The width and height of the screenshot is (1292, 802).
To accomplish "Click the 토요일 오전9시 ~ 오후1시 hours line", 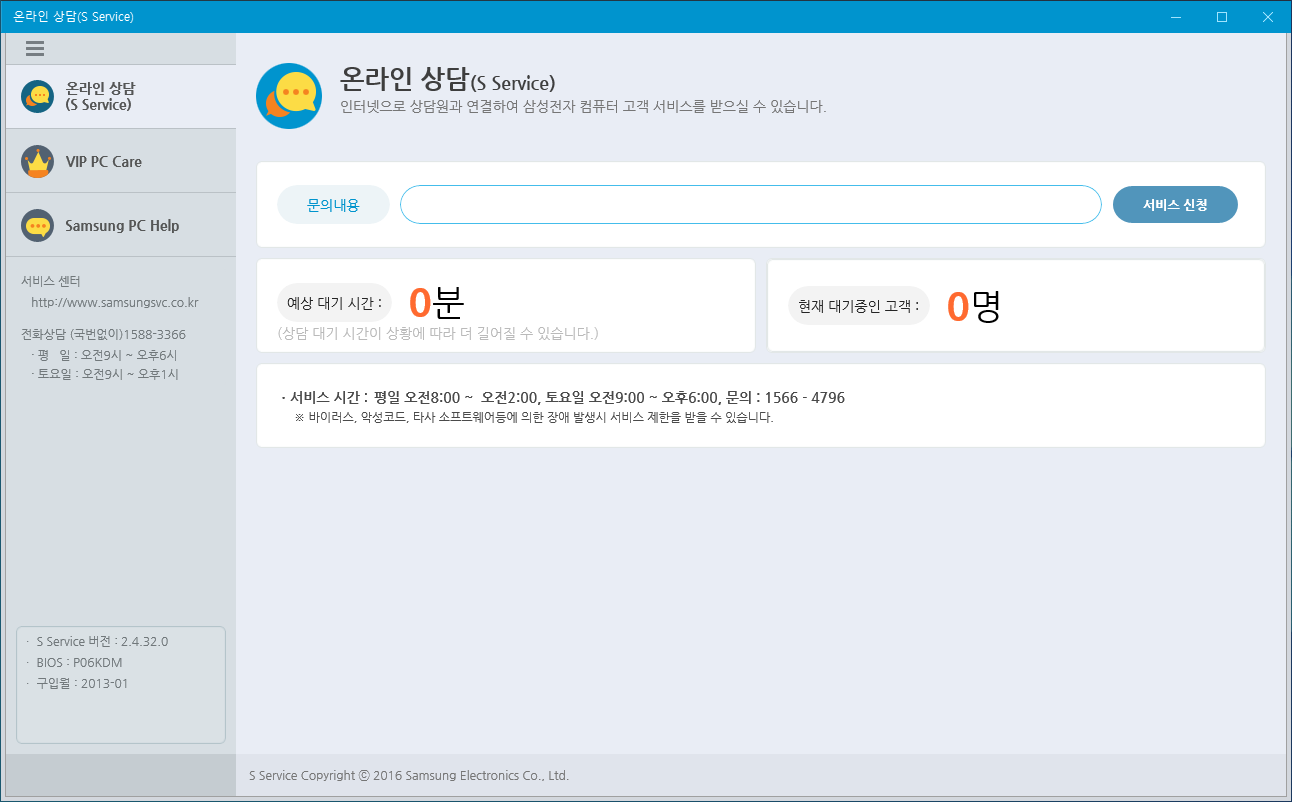I will (x=105, y=374).
